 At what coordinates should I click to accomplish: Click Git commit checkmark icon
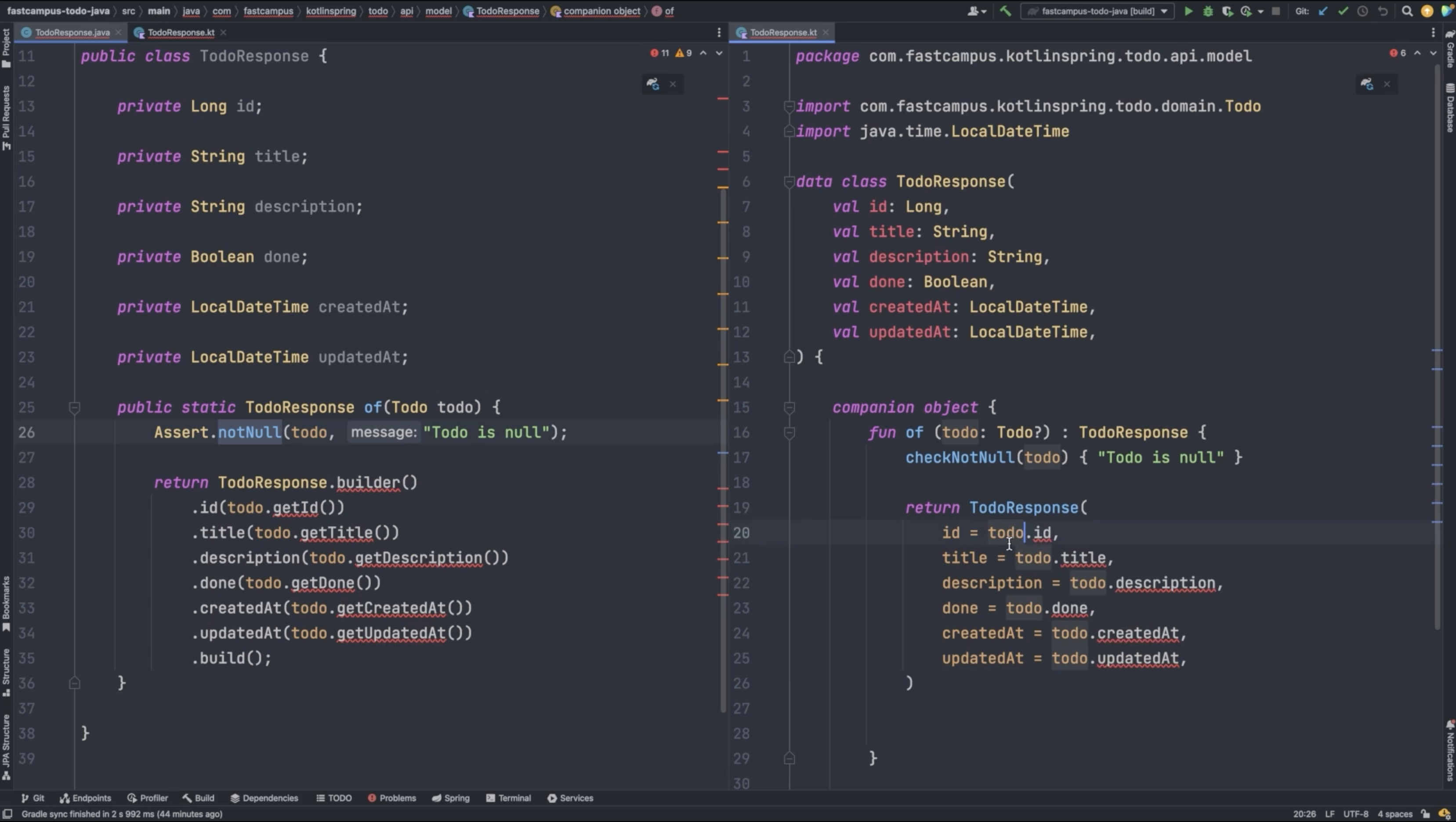pos(1343,11)
